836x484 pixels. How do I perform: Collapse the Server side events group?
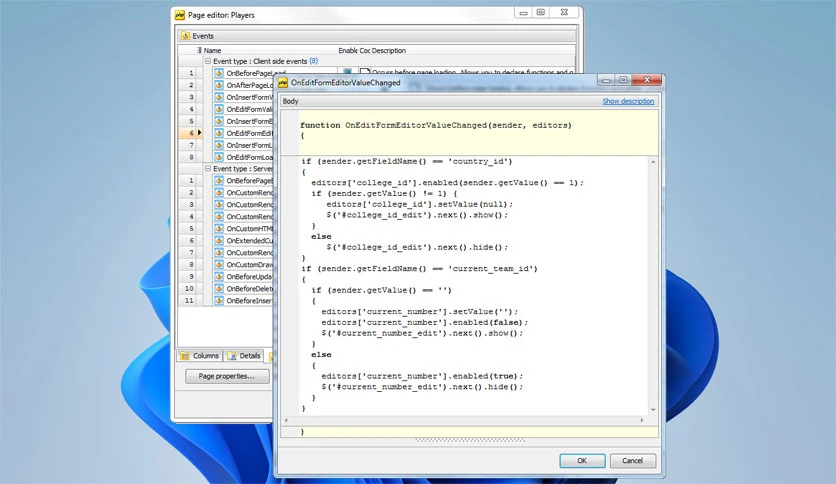click(208, 168)
